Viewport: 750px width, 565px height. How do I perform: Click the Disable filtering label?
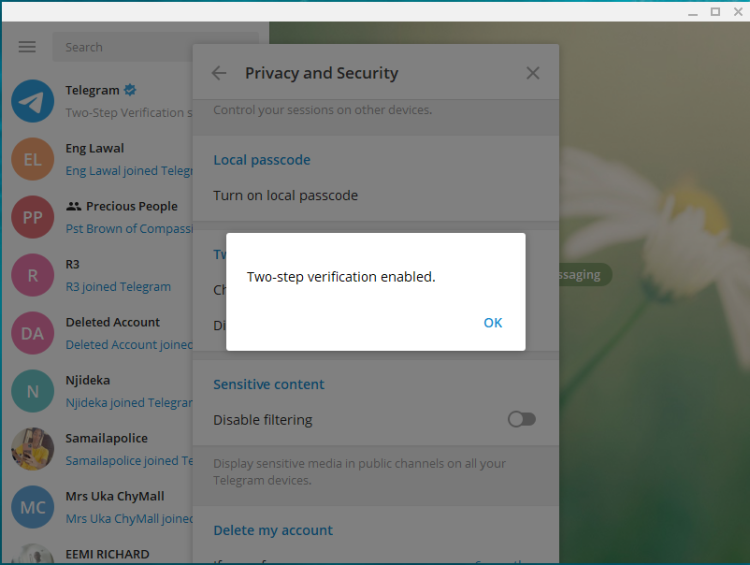263,420
